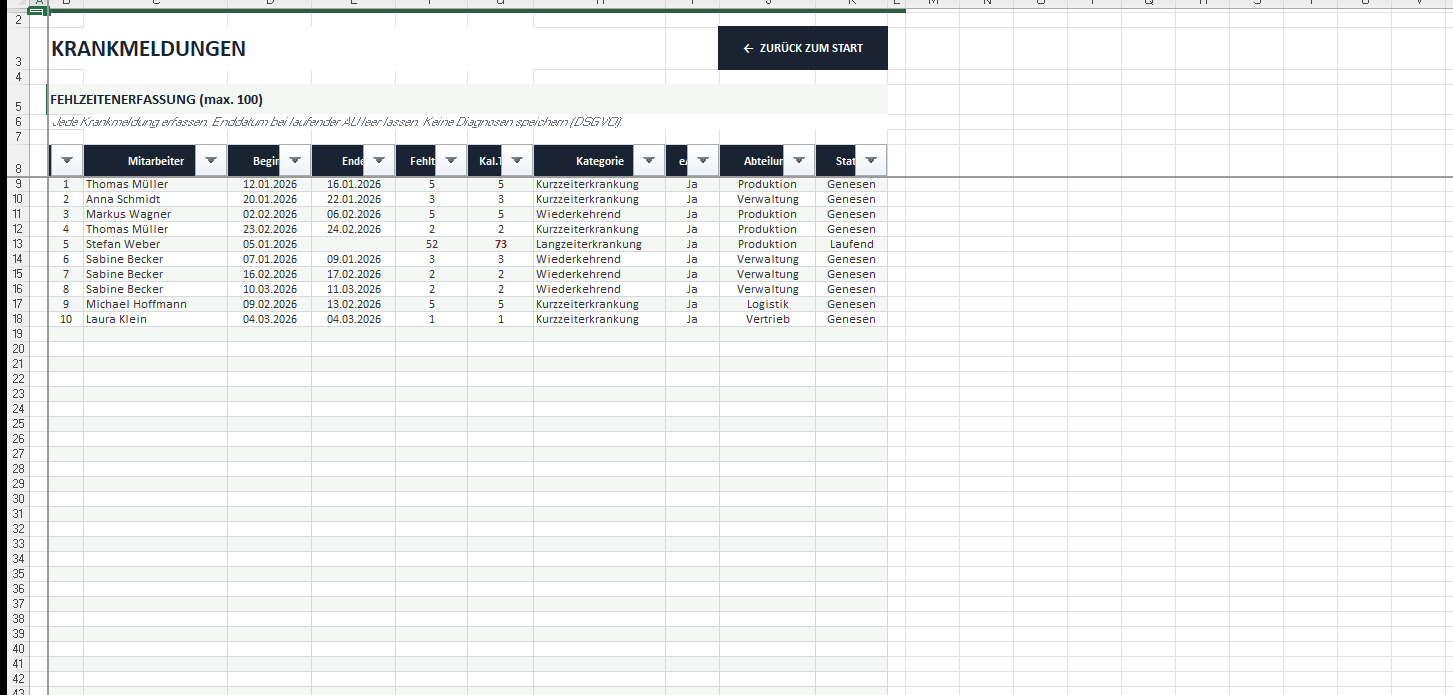Open the eAU column filter dropdown

coord(702,161)
